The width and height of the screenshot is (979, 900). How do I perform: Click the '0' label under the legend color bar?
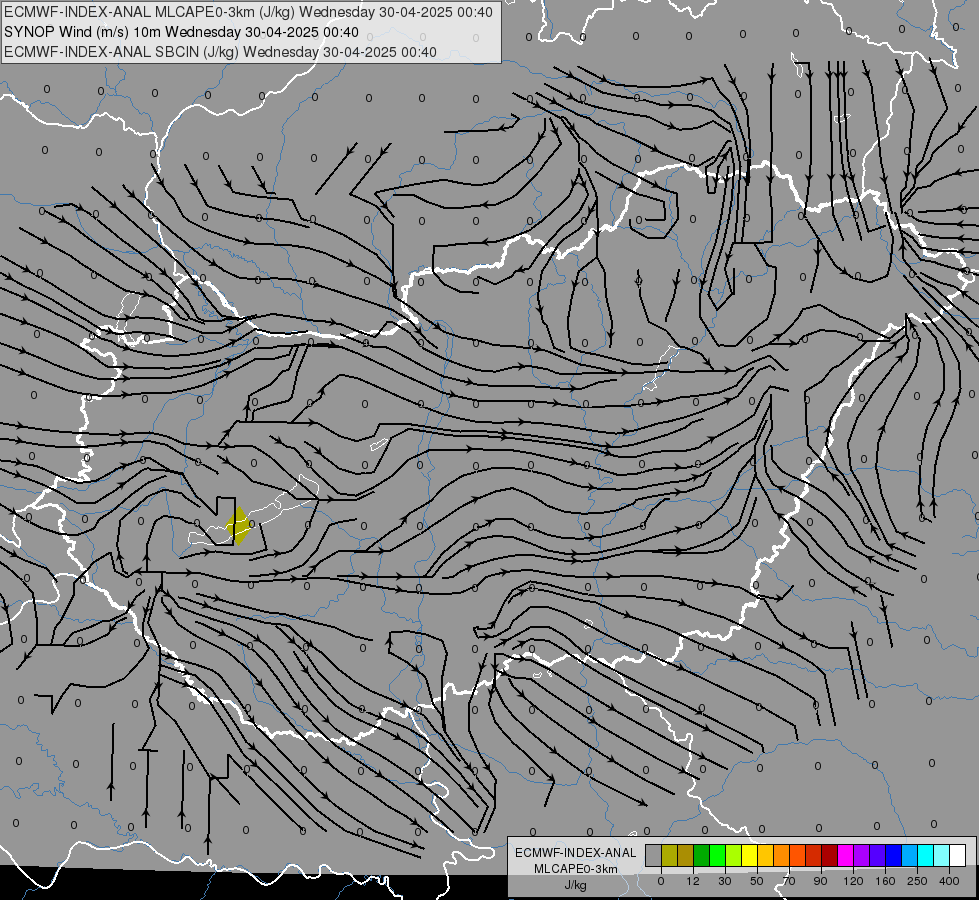[x=661, y=881]
